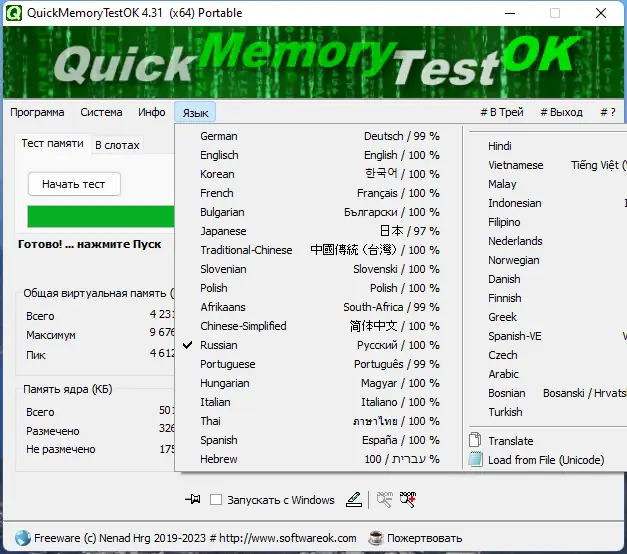Select Vietnamese language
This screenshot has height=554, width=627.
[x=547, y=165]
